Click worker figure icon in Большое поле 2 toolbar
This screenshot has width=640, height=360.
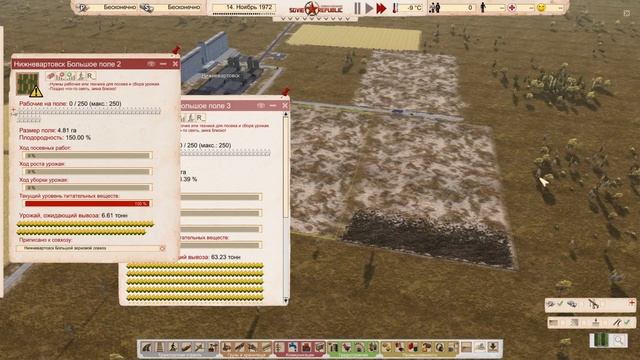(81, 76)
